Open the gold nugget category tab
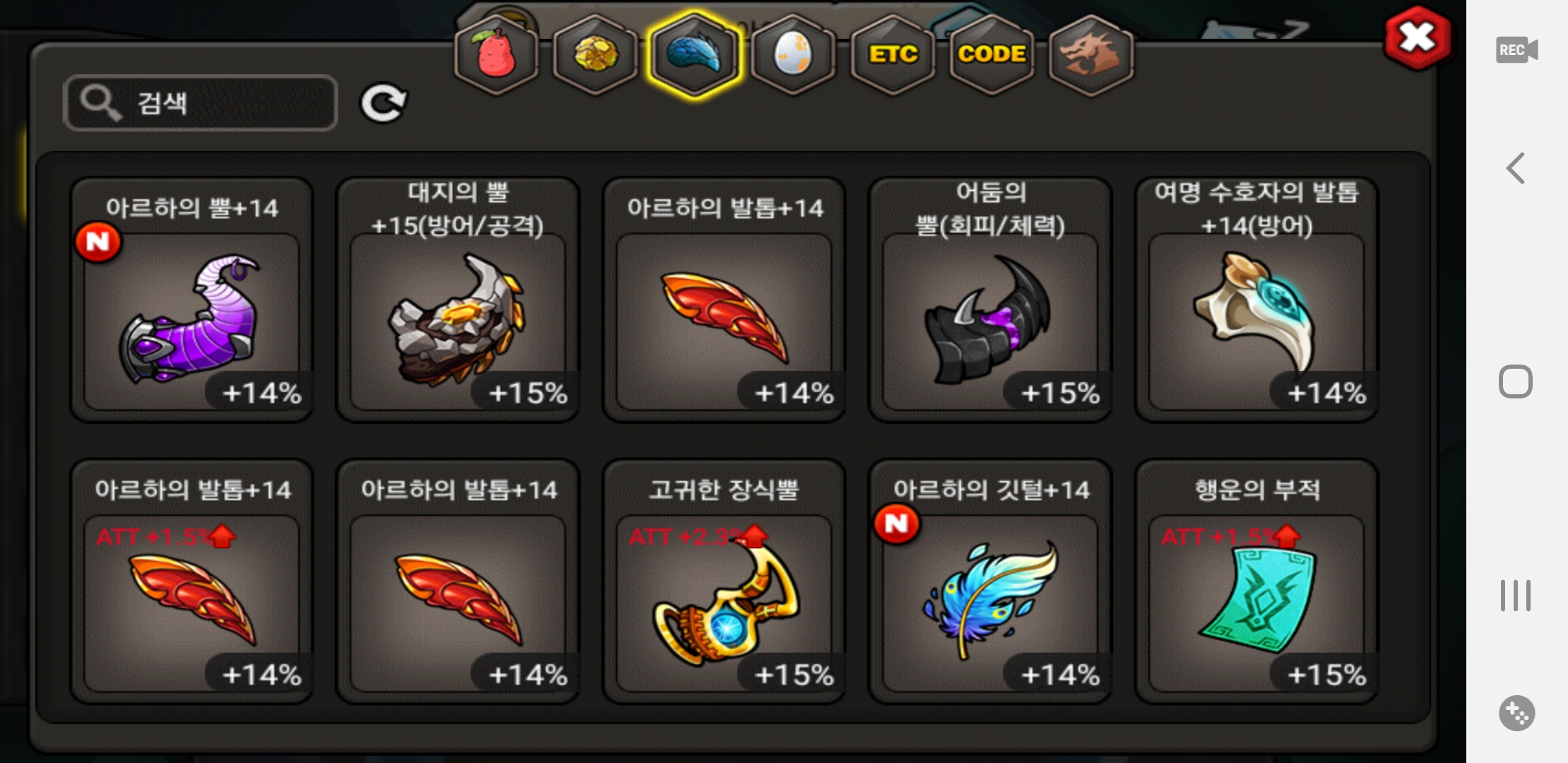 coord(595,54)
